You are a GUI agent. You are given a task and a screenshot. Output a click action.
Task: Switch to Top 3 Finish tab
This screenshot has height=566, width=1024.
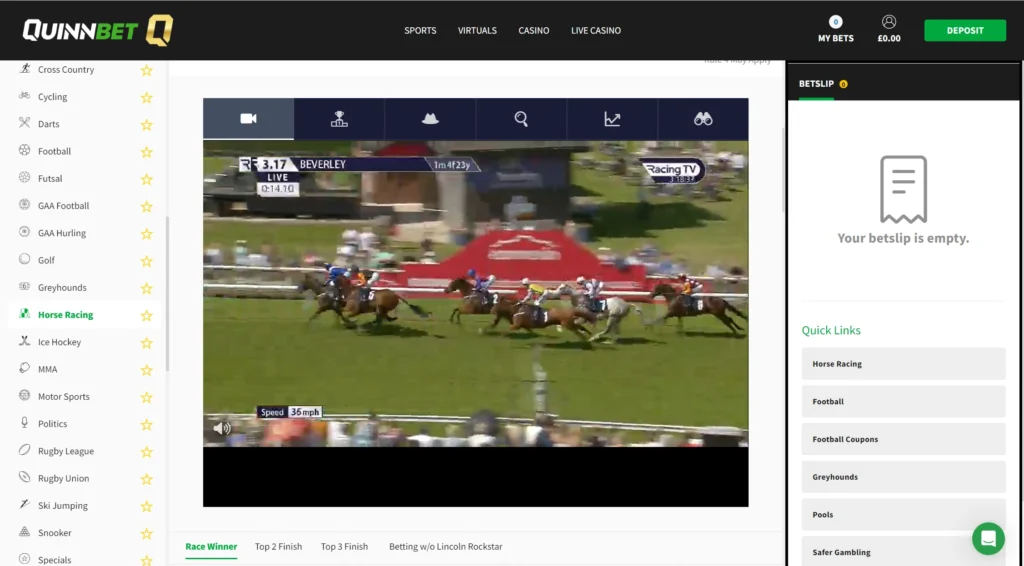tap(344, 546)
